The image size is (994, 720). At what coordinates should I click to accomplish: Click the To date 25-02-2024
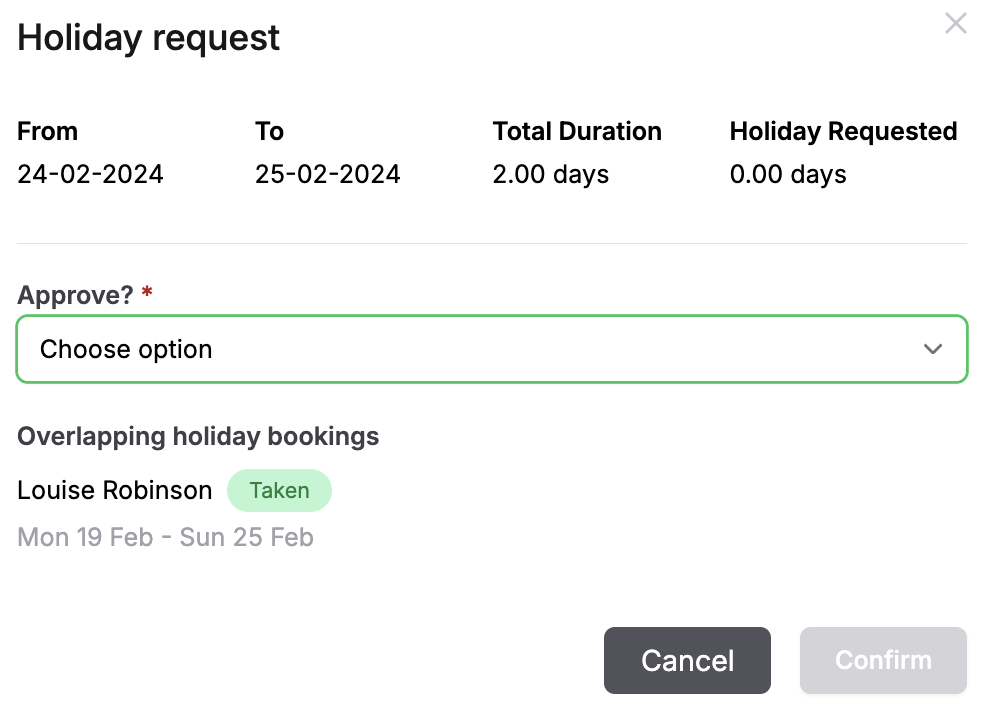(x=327, y=174)
